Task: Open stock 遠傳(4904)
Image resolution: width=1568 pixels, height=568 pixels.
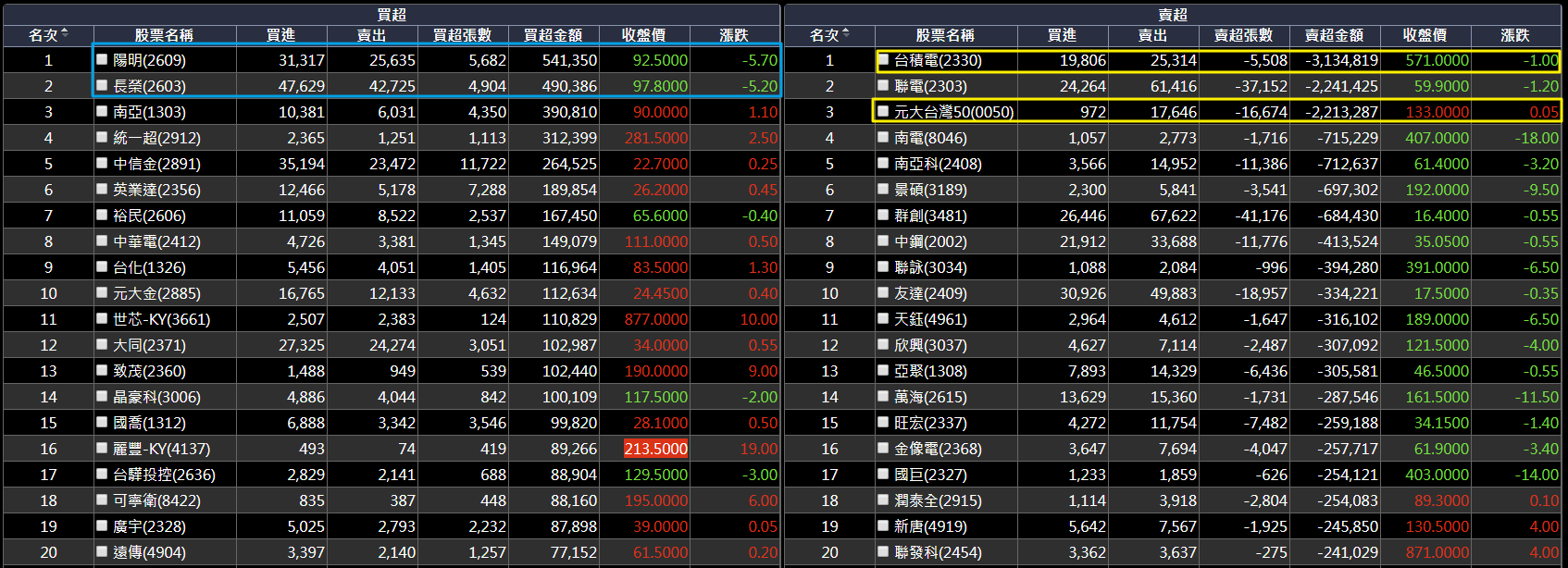Action: pos(149,552)
